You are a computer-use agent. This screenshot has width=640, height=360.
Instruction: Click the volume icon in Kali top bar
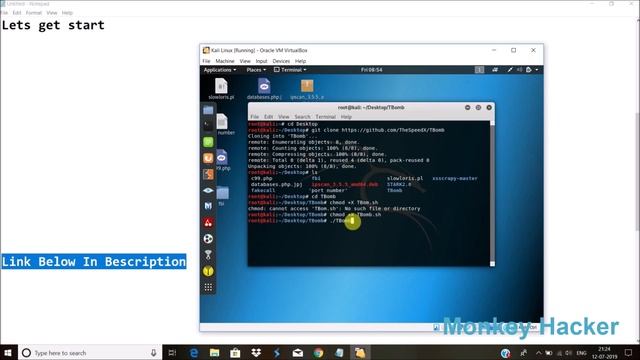click(x=520, y=70)
